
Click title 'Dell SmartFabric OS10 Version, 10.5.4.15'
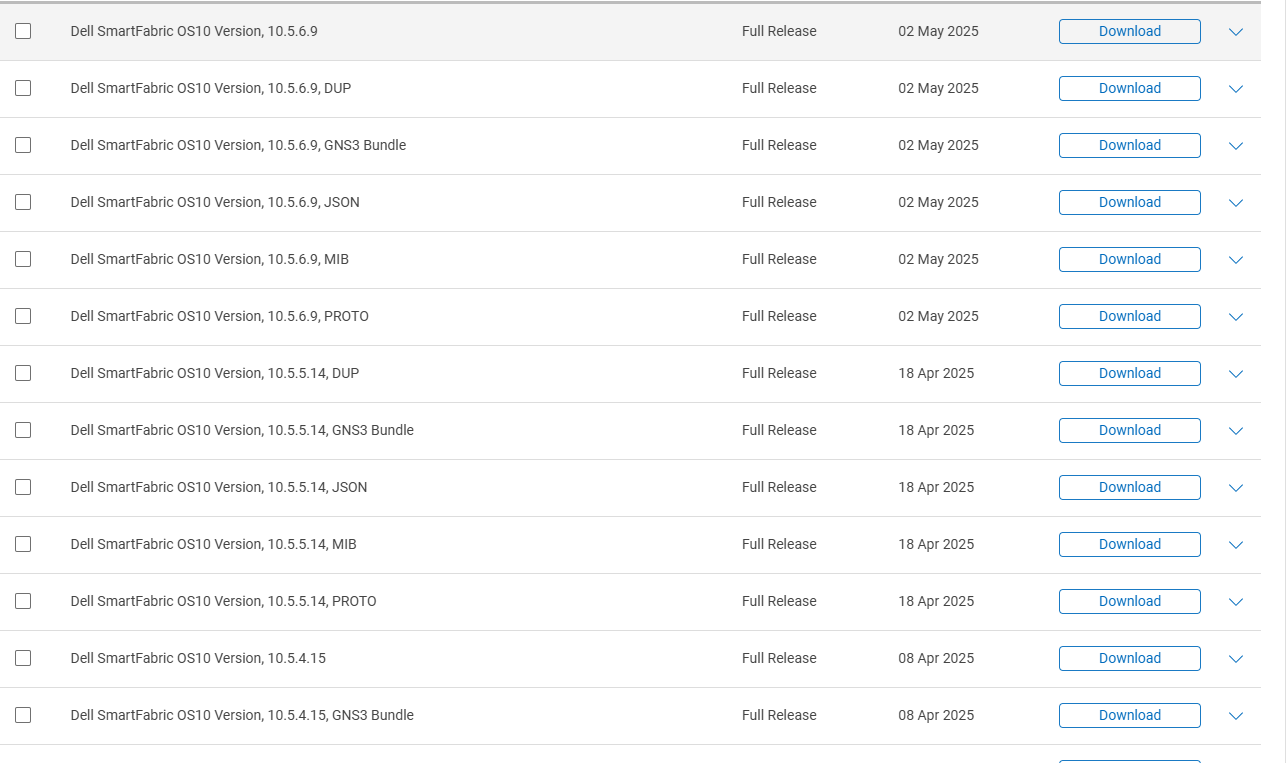[x=198, y=658]
